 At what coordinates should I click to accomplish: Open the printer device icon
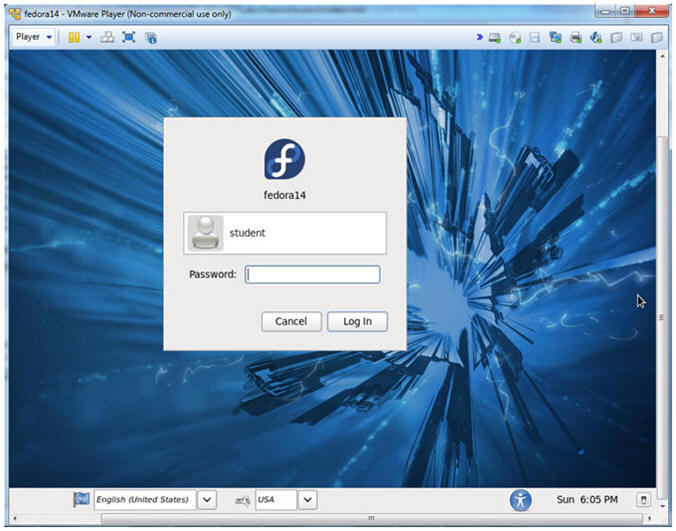pos(576,38)
